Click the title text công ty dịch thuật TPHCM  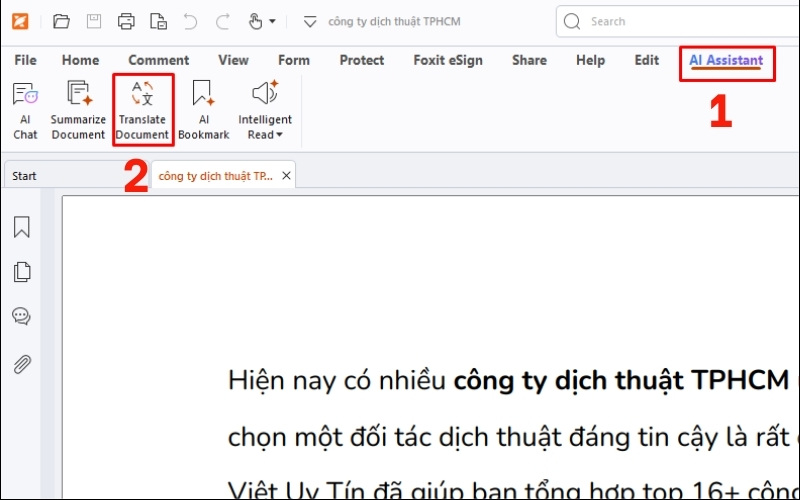click(x=394, y=21)
